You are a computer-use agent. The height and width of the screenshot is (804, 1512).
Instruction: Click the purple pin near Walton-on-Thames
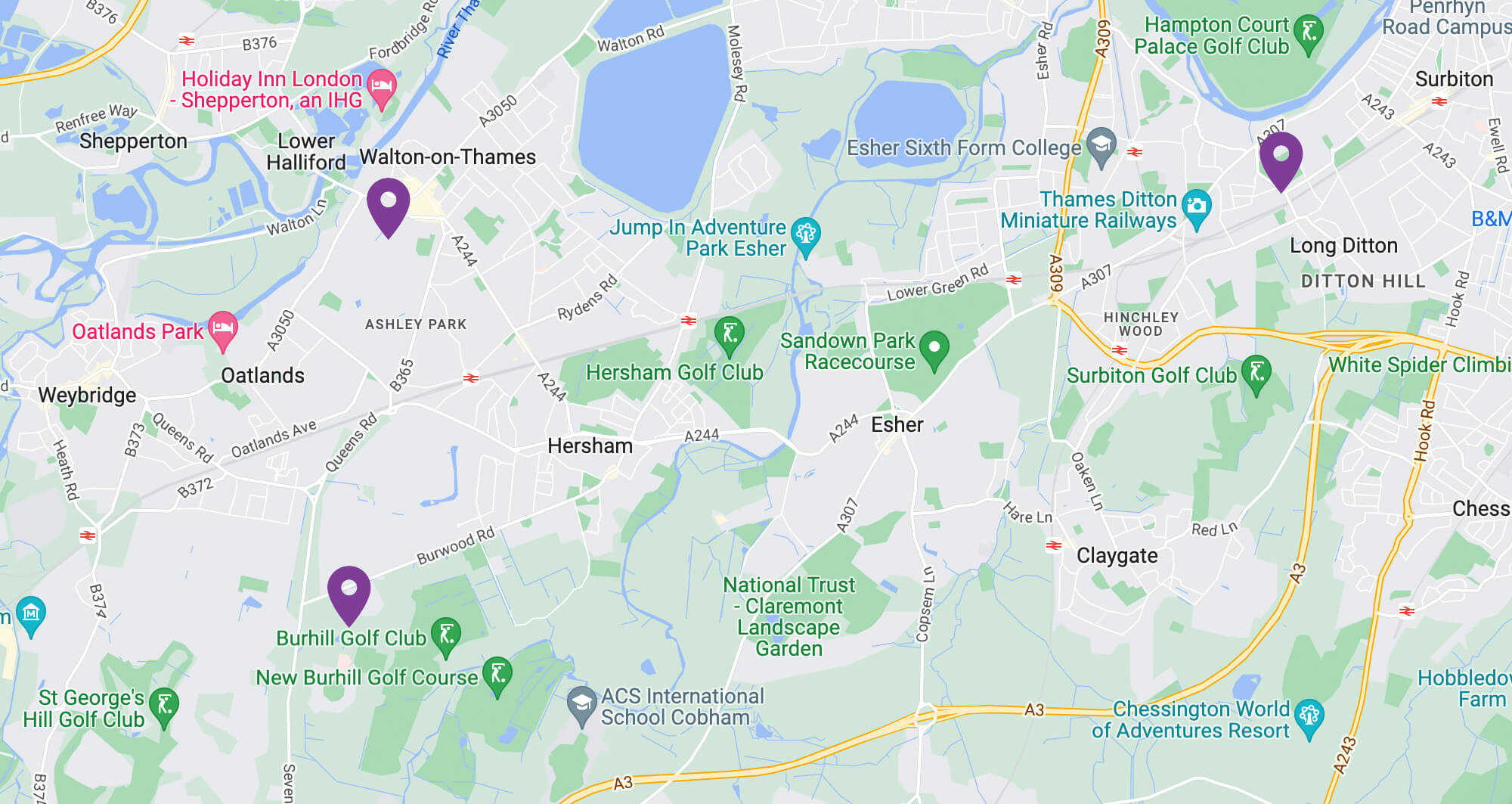[388, 208]
